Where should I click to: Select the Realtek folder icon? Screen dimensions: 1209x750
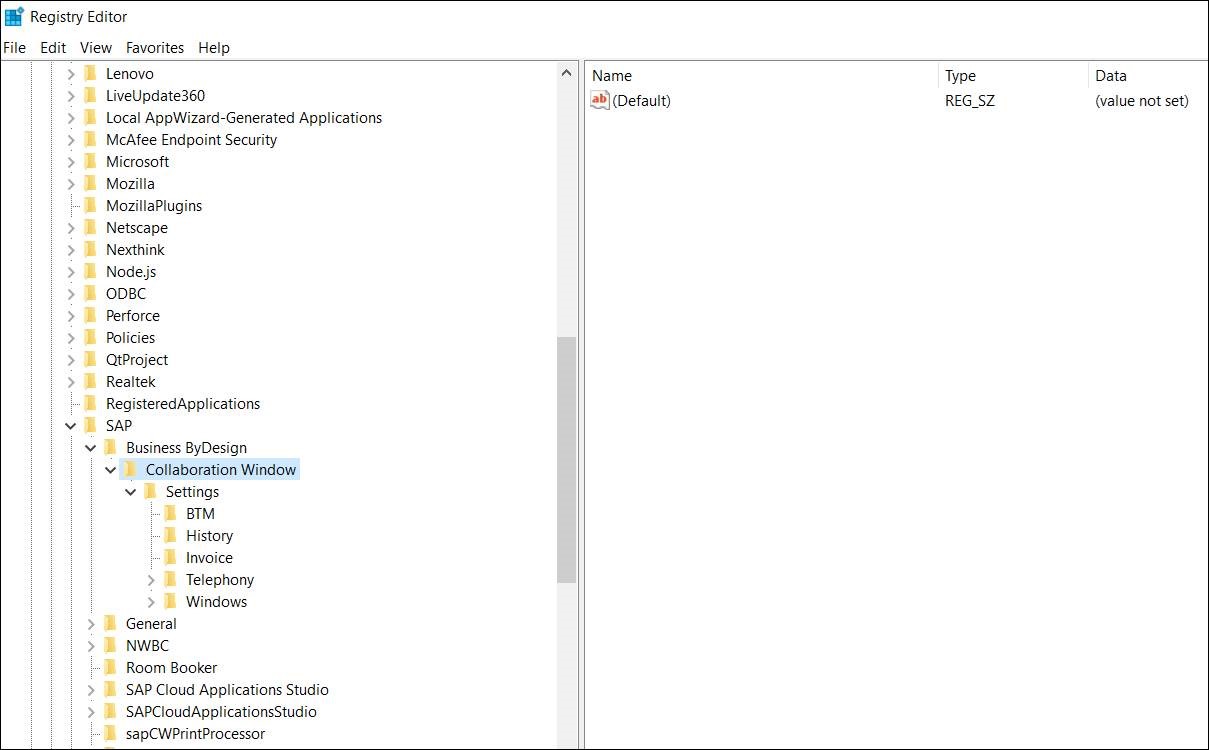(91, 381)
